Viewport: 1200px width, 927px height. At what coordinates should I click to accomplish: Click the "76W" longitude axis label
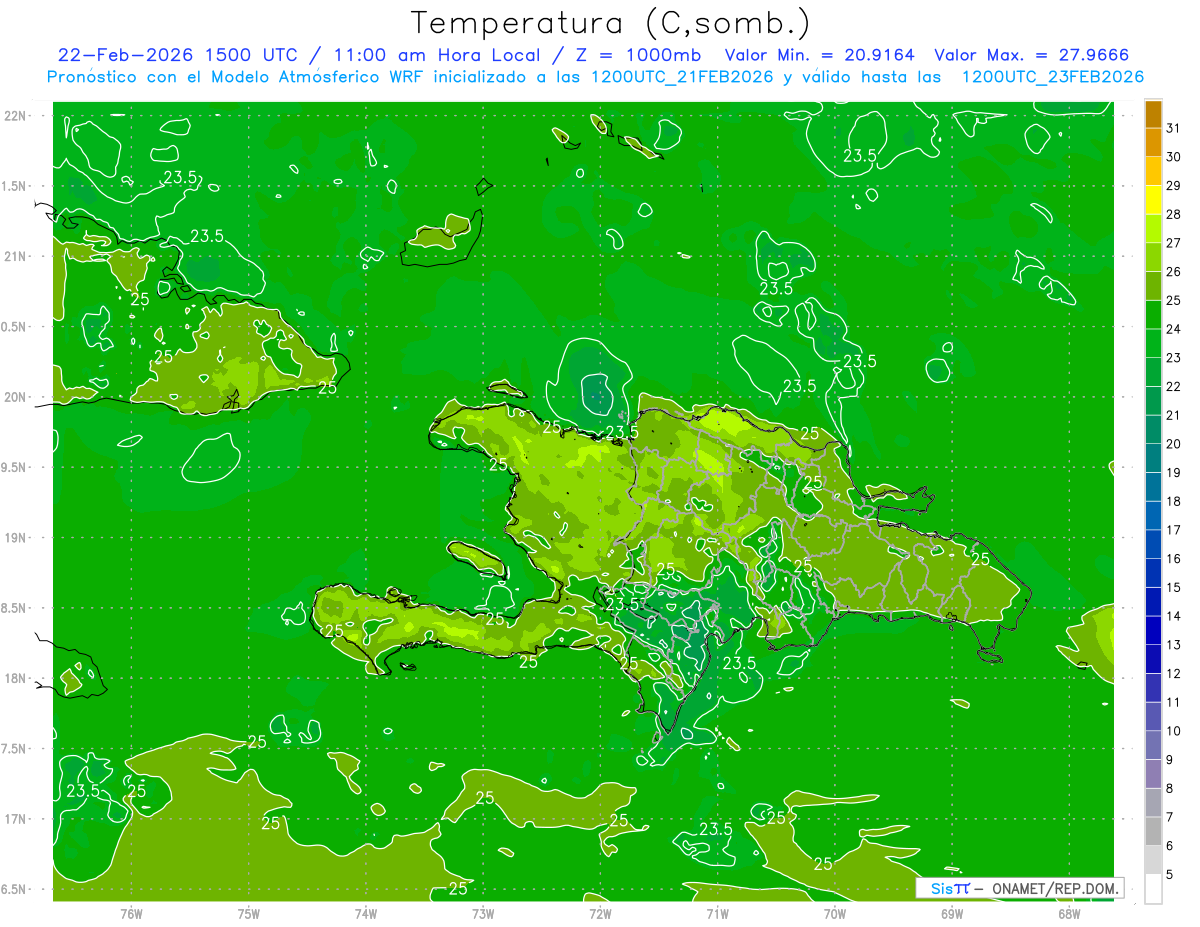tap(131, 913)
